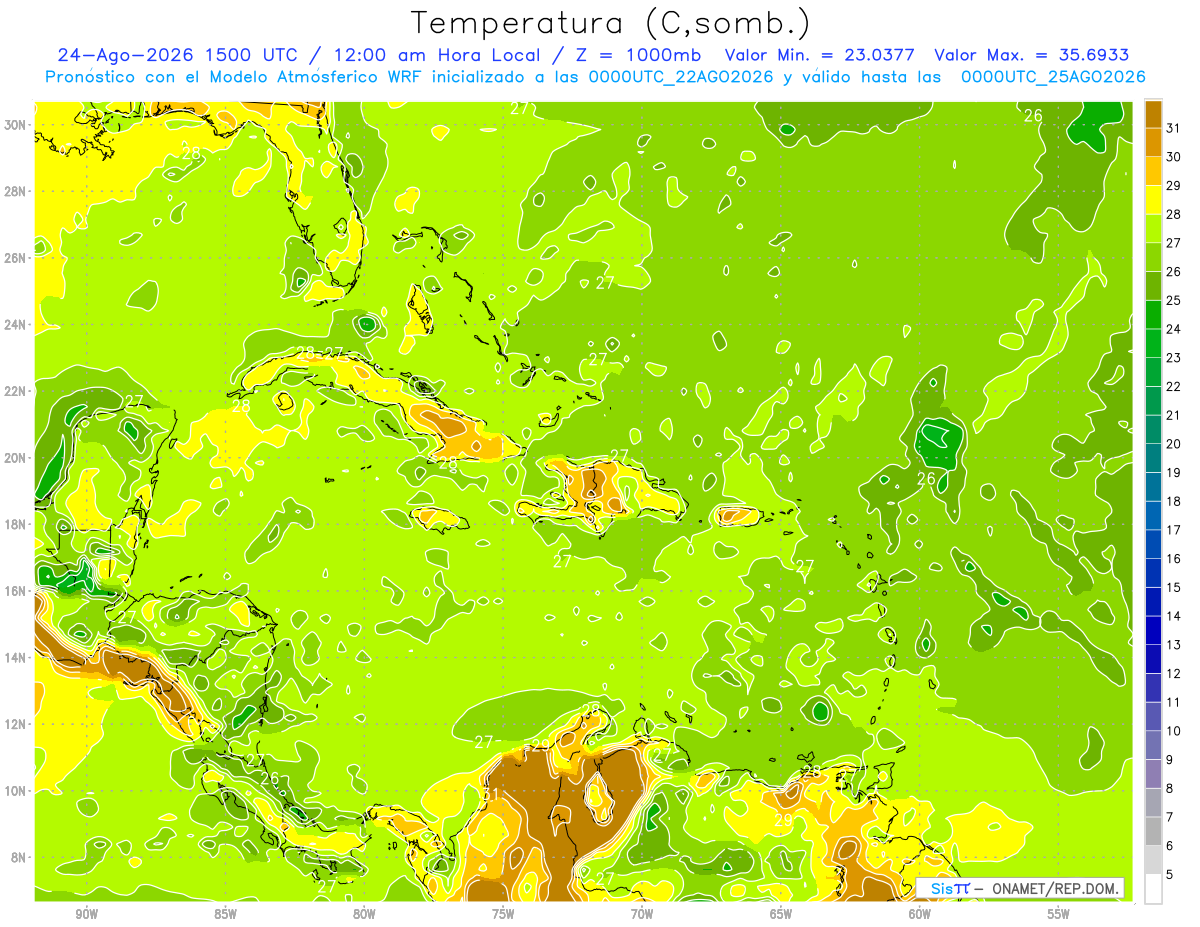This screenshot has height=927, width=1200.
Task: Select the gray swatch between legend 7 and 8
Action: 1154,803
